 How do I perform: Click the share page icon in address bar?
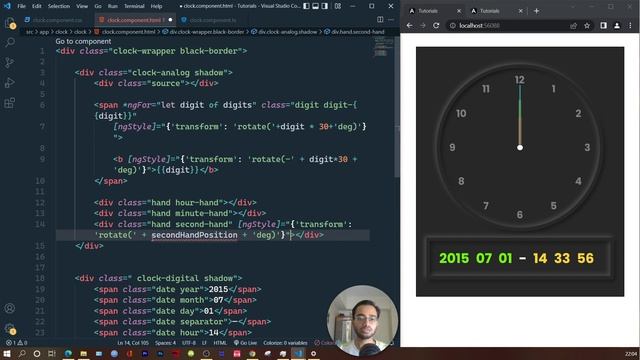coord(573,25)
